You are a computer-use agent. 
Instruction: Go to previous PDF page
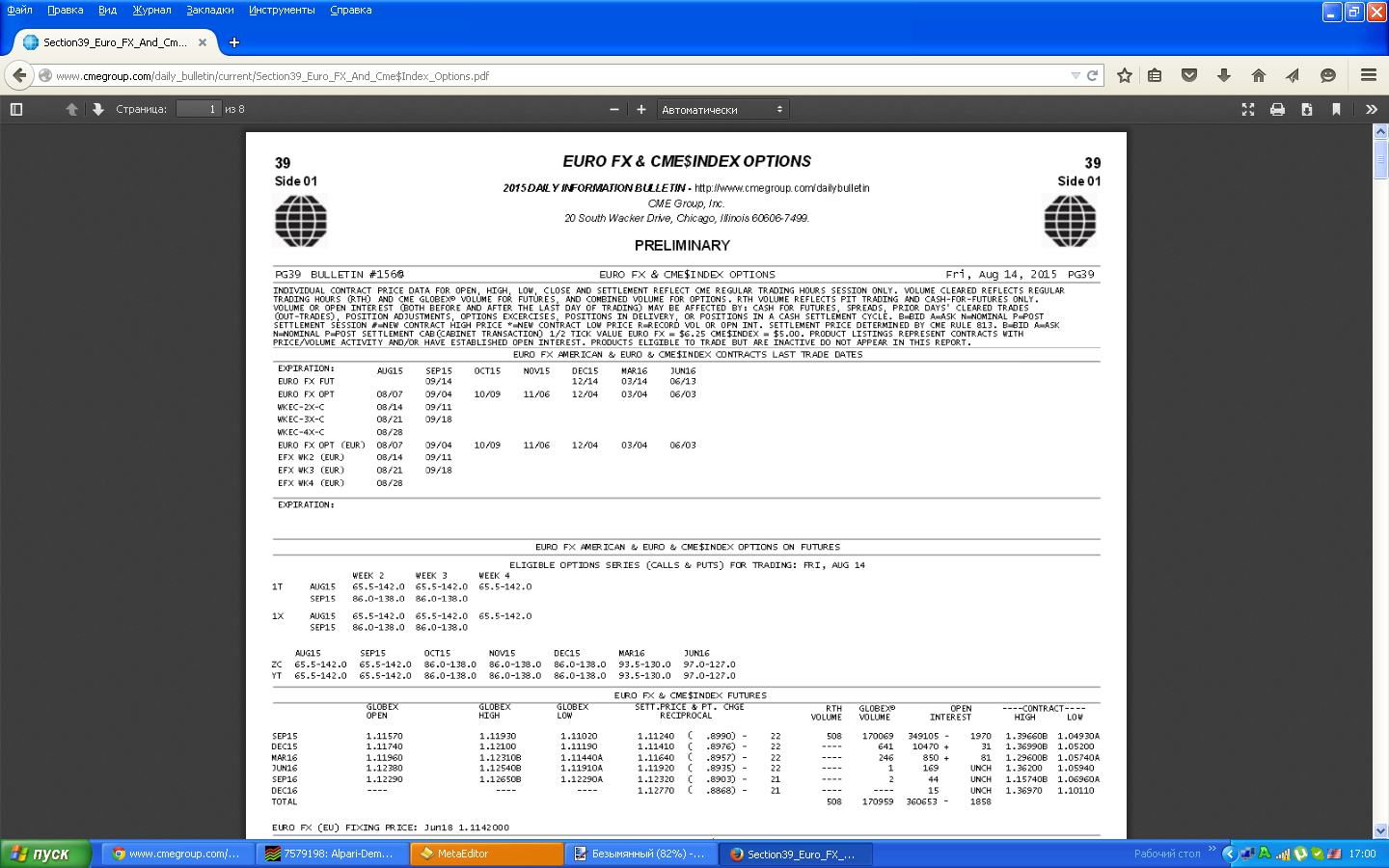71,109
